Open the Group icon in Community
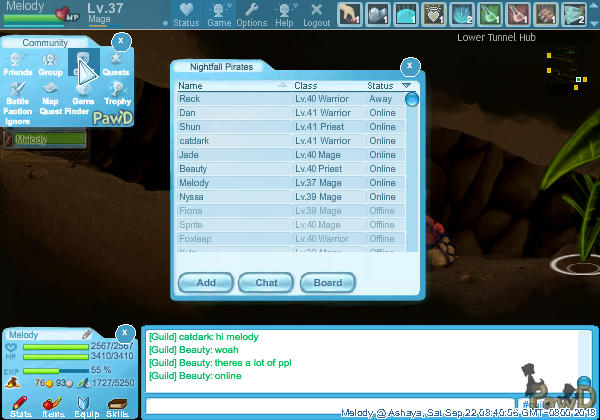 (x=50, y=64)
